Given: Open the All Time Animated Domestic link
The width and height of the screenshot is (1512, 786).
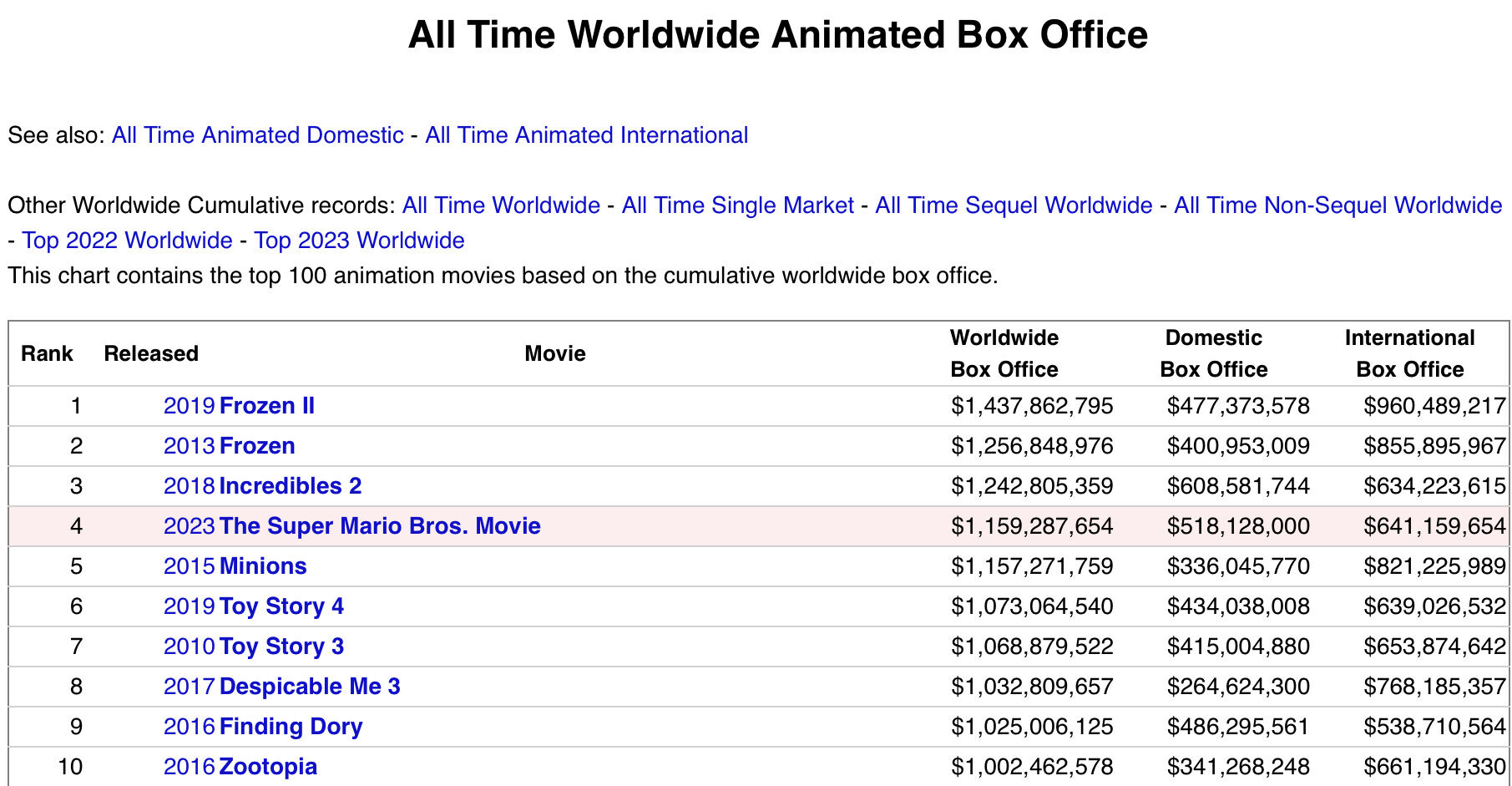Looking at the screenshot, I should 257,135.
